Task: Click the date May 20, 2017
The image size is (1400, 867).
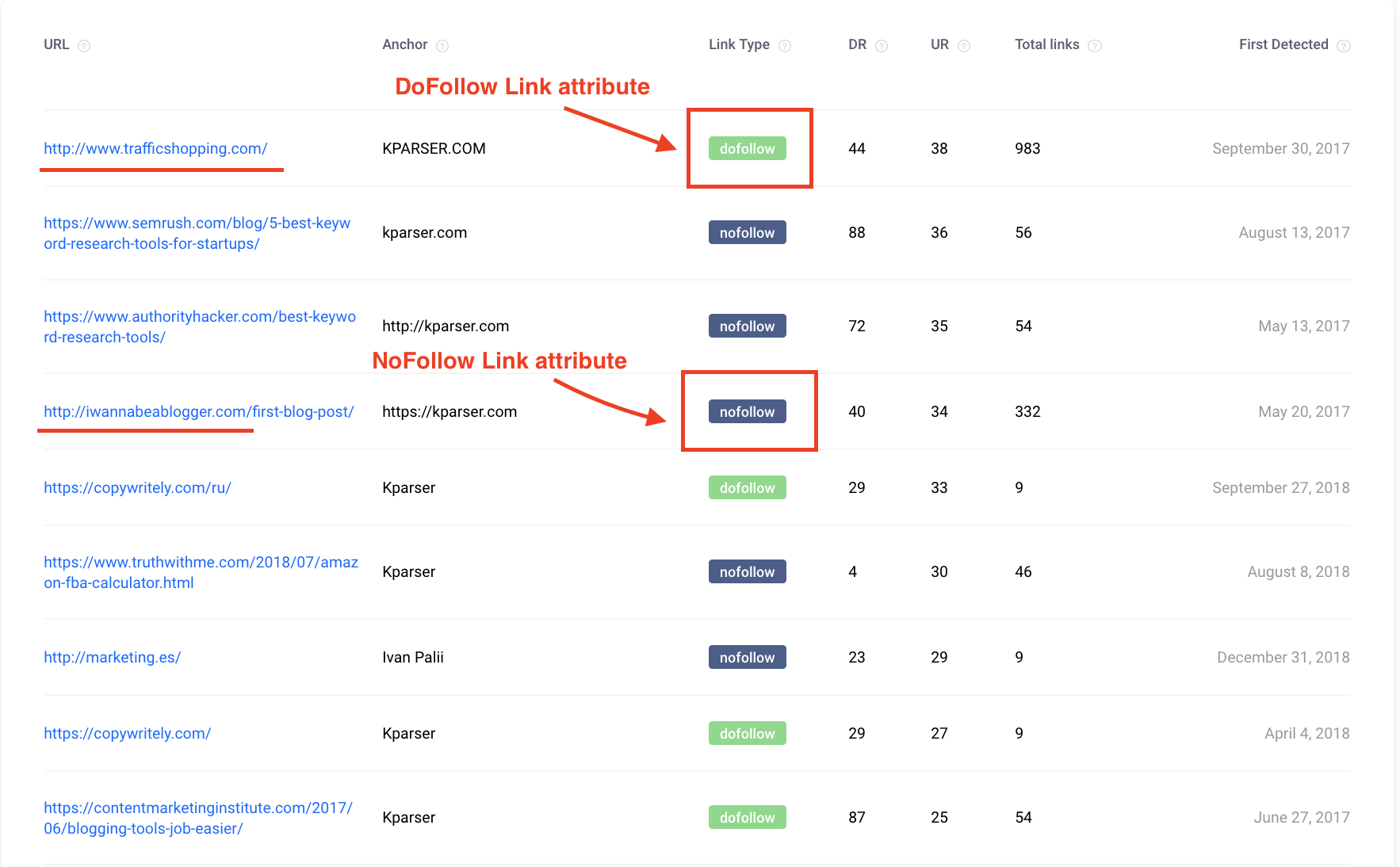Action: [1303, 411]
